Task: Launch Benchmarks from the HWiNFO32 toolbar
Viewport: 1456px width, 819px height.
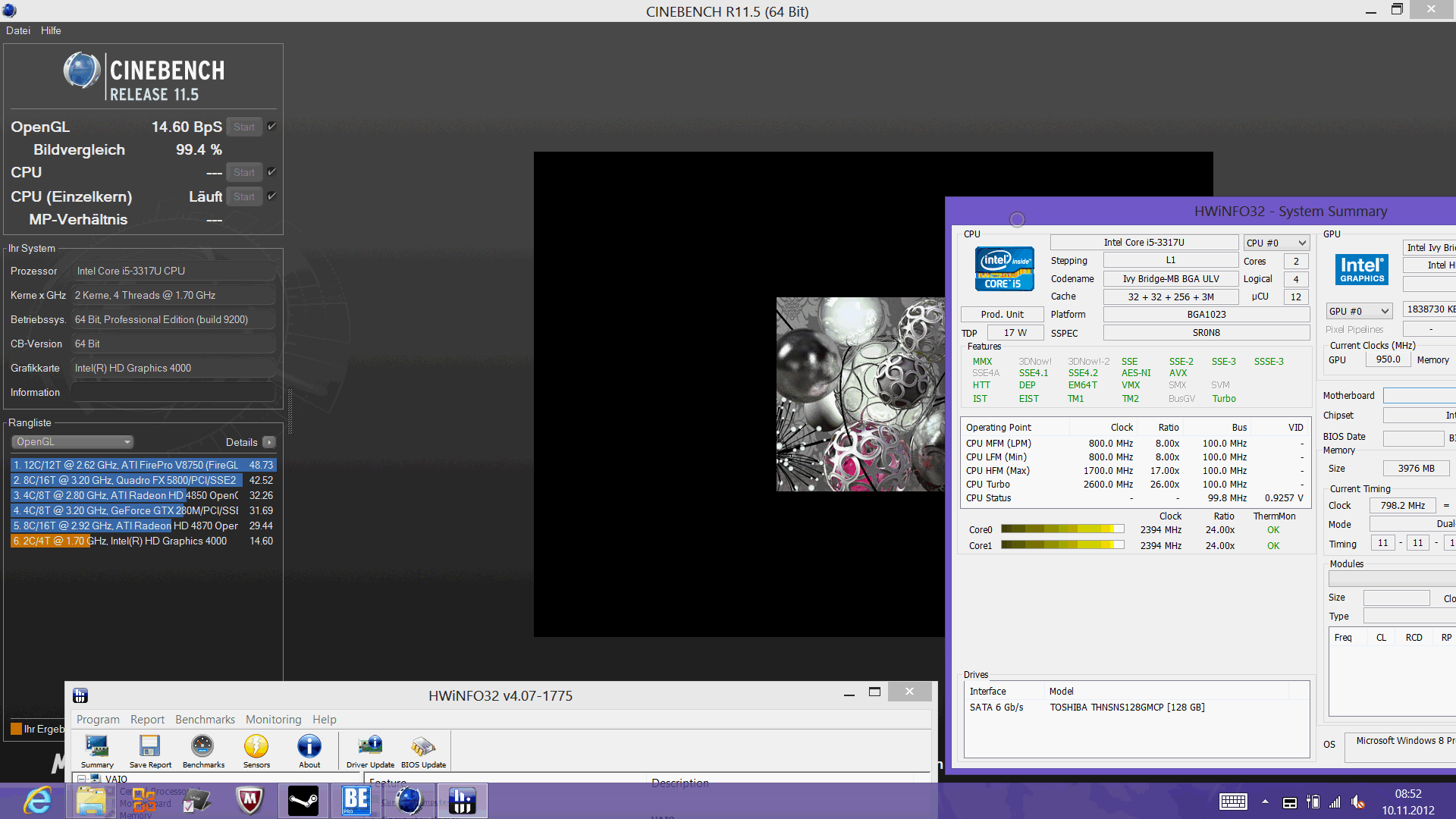Action: (x=203, y=751)
